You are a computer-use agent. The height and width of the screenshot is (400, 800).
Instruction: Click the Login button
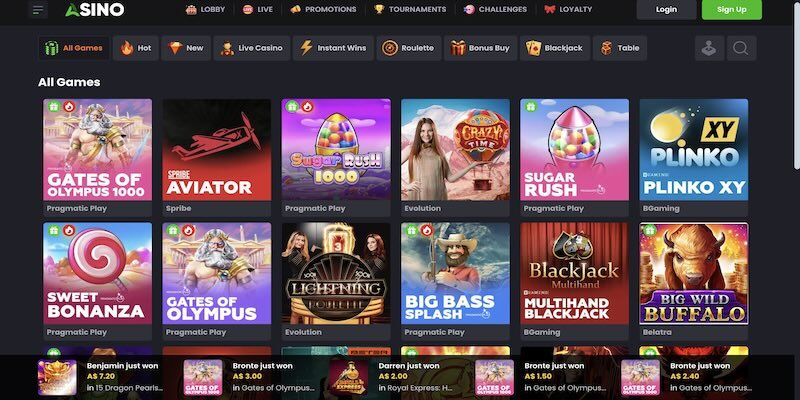point(666,10)
